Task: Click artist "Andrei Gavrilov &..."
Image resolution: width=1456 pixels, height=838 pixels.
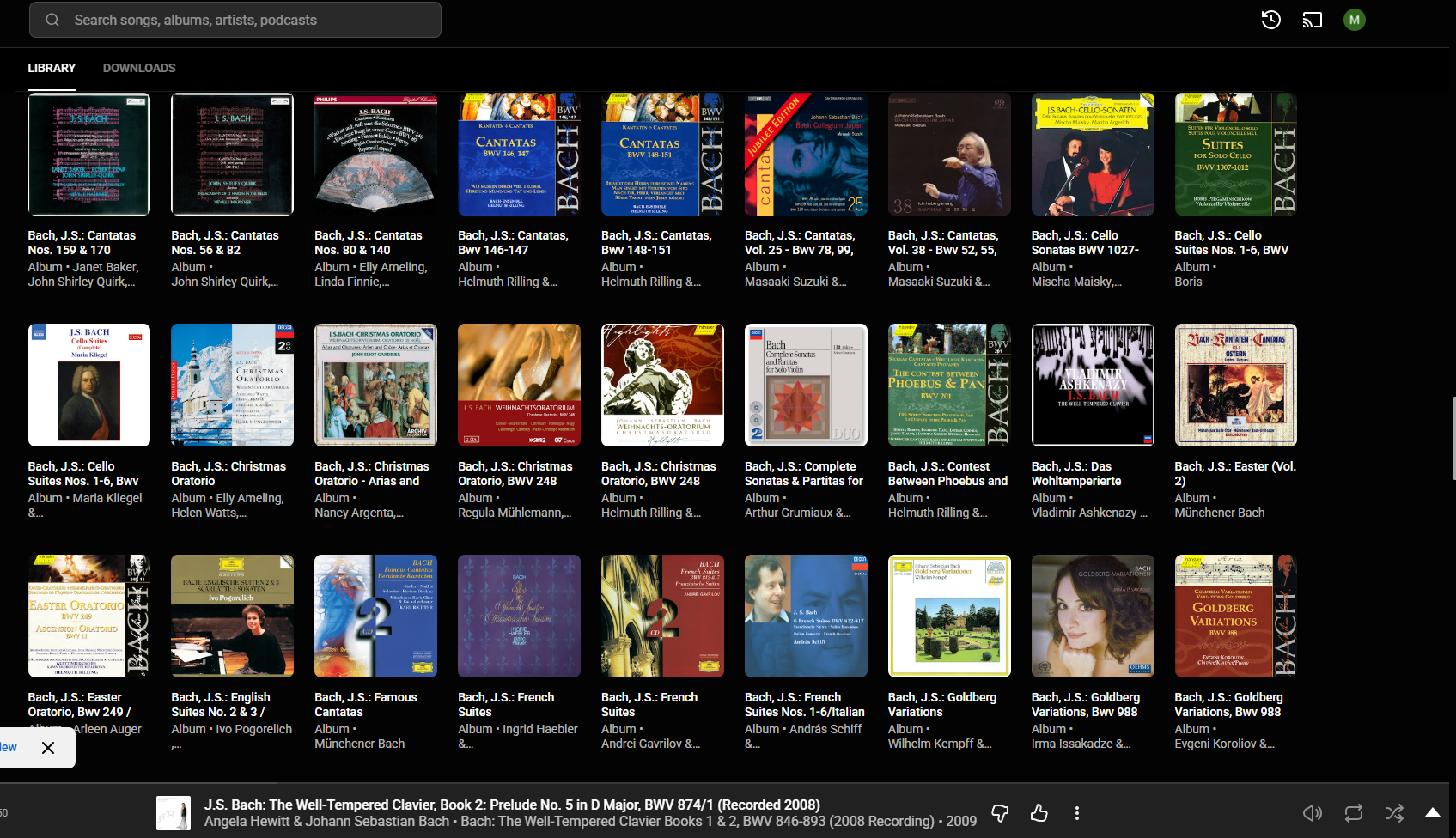Action: pos(650,744)
